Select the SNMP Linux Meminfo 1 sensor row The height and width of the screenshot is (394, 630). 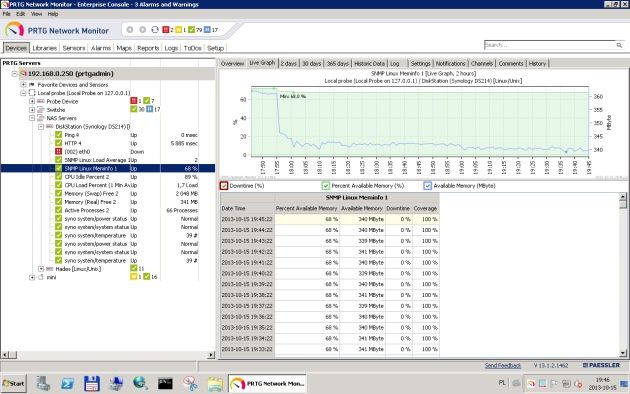pos(108,168)
